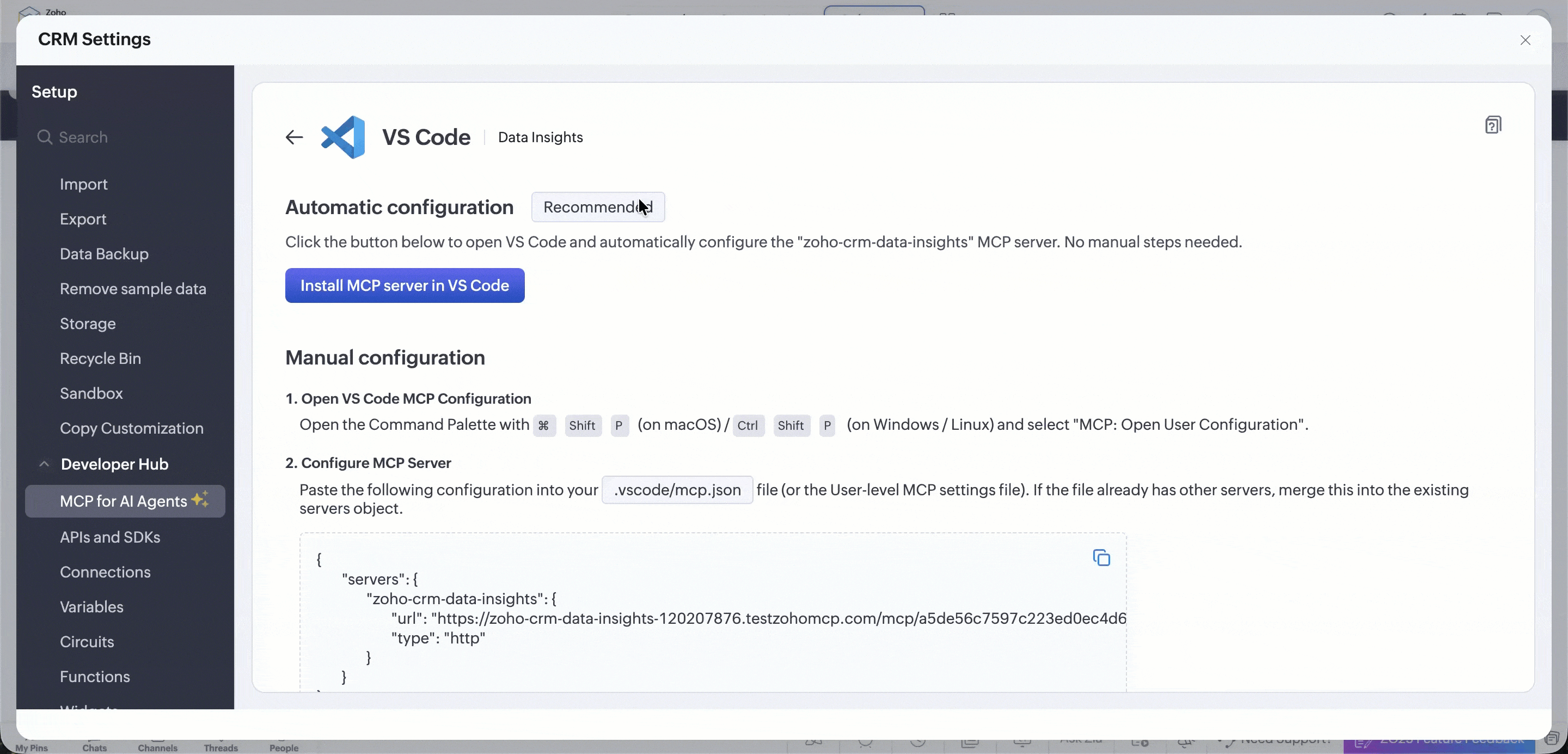The height and width of the screenshot is (754, 1568).
Task: Open People in background bottom bar
Action: 284,747
